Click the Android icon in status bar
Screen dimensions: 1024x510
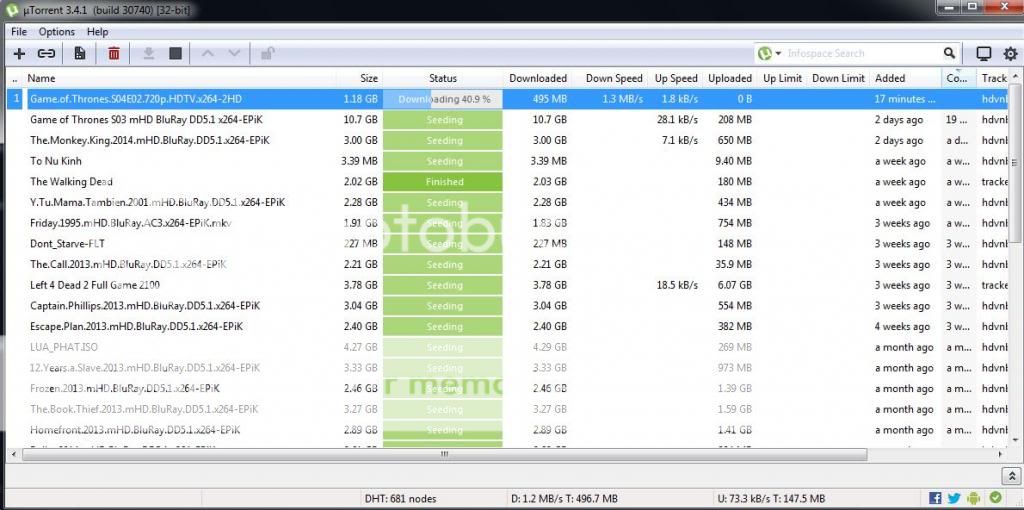coord(974,498)
